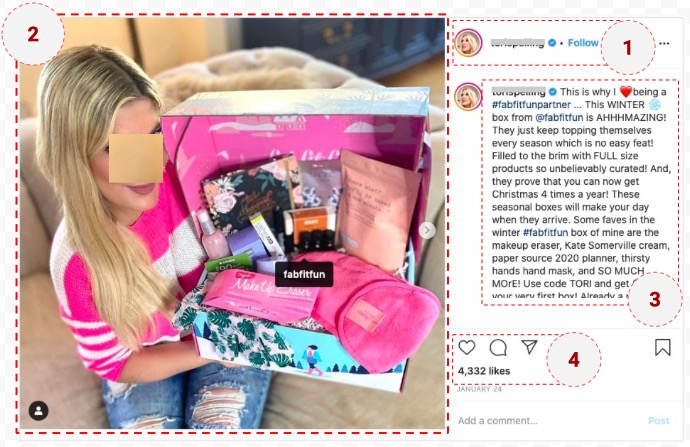Click the main post photo
This screenshot has height=447, width=690.
[232, 224]
